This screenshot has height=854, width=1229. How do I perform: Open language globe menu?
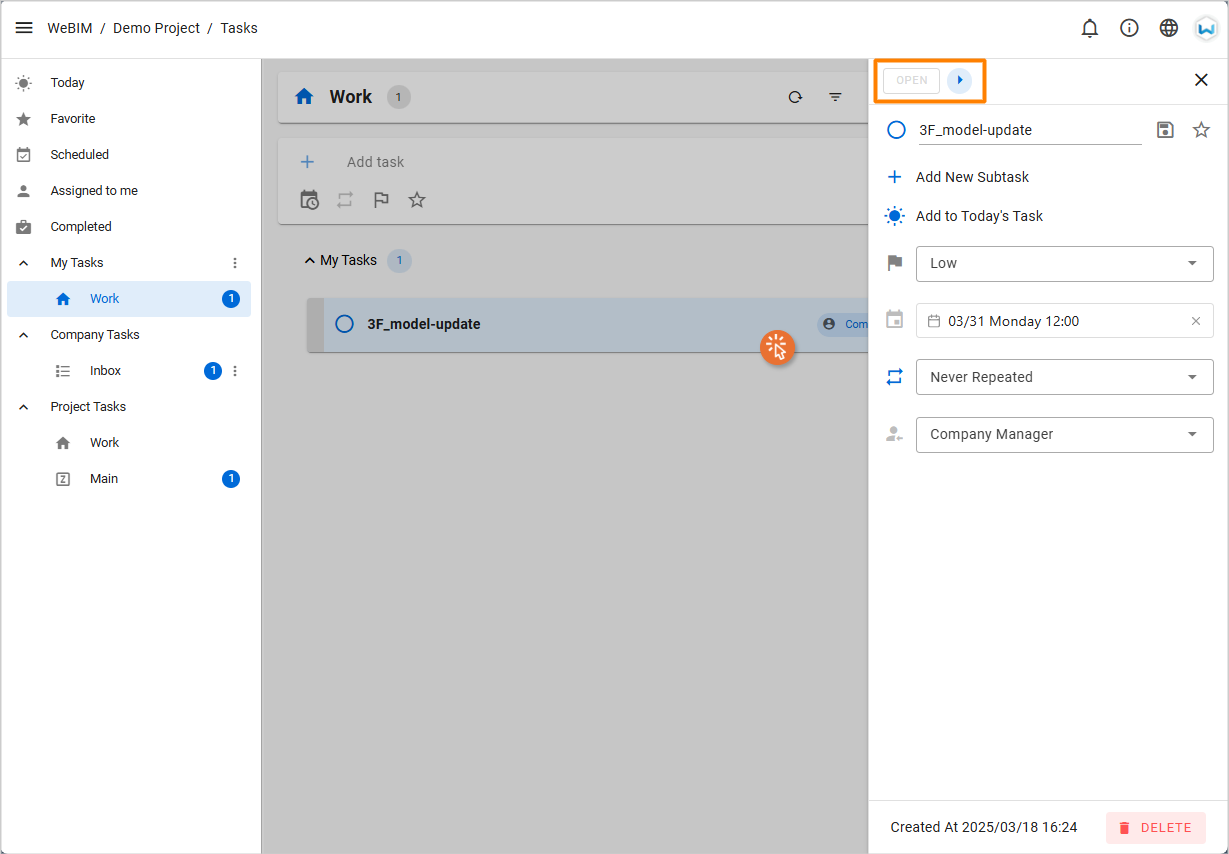1168,28
